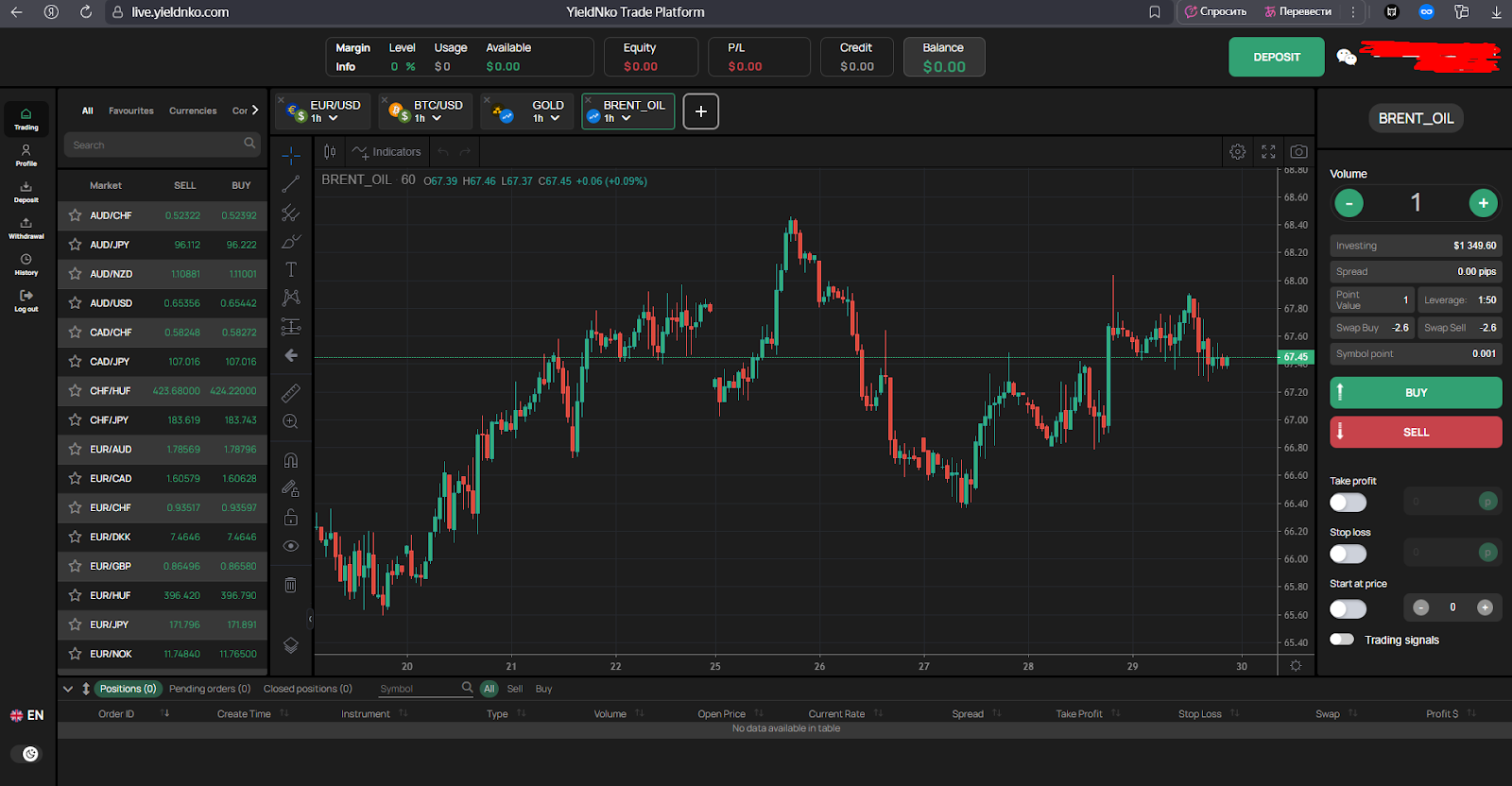Screen dimensions: 1512x786
Task: Take a chart snapshot with camera icon
Action: tap(1298, 151)
